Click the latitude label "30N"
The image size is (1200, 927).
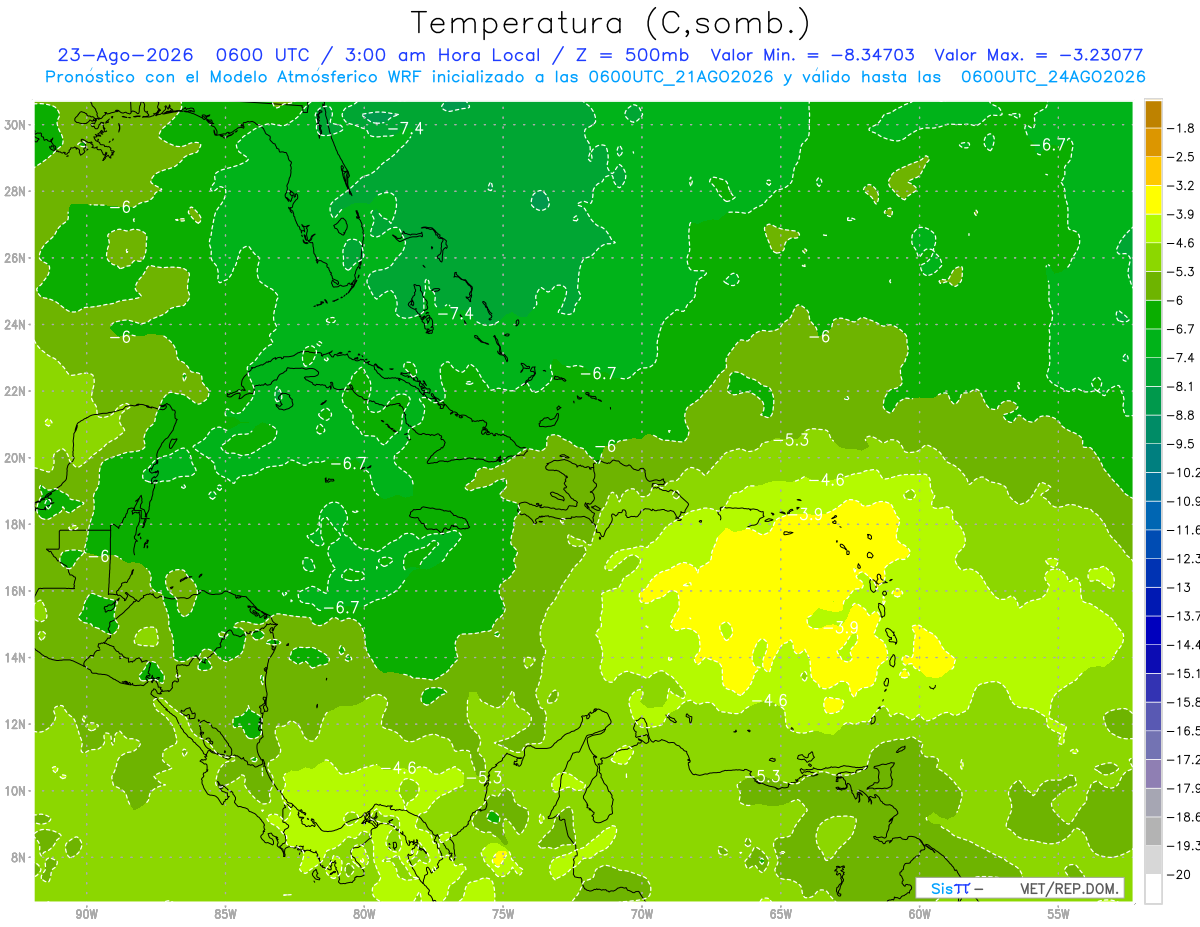click(x=15, y=125)
